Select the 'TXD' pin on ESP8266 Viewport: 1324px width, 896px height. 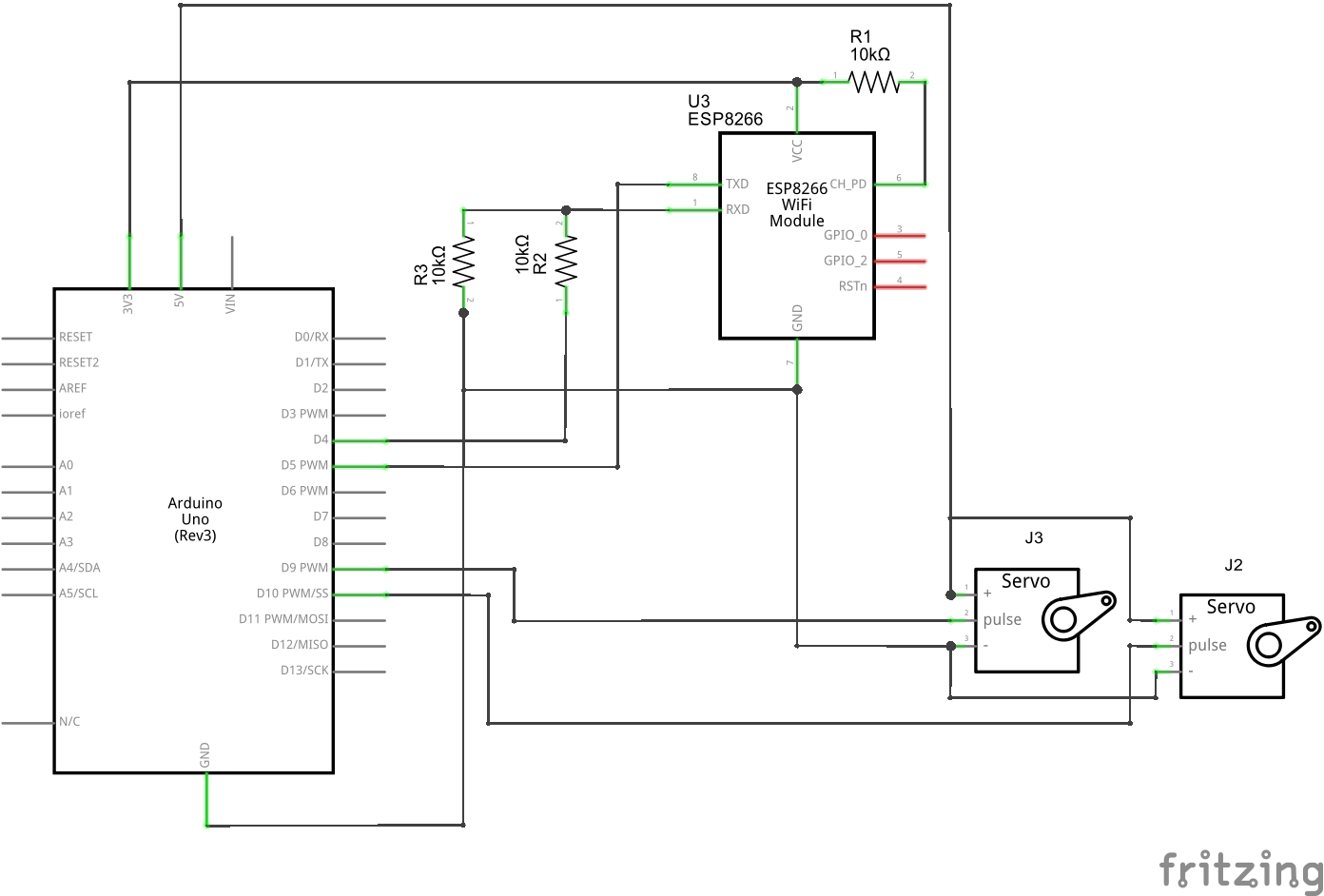737,184
